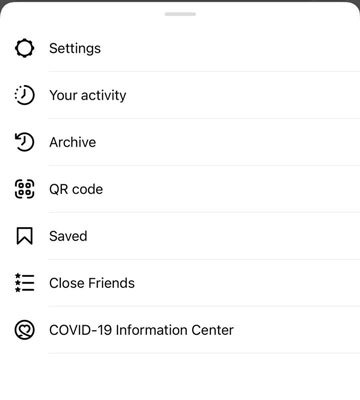Tap the gray sheet drag handle

[x=180, y=14]
